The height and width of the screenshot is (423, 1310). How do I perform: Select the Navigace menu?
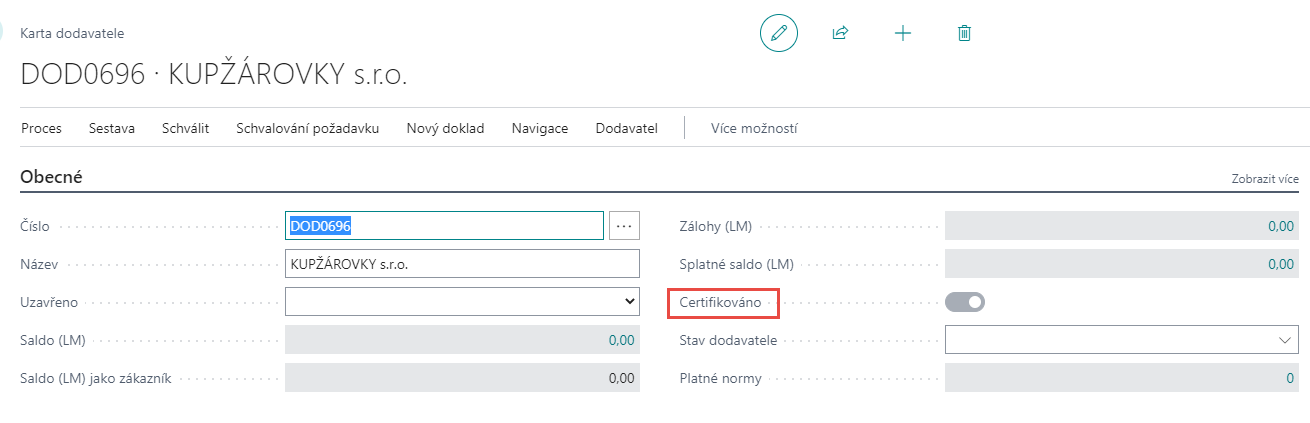coord(539,128)
